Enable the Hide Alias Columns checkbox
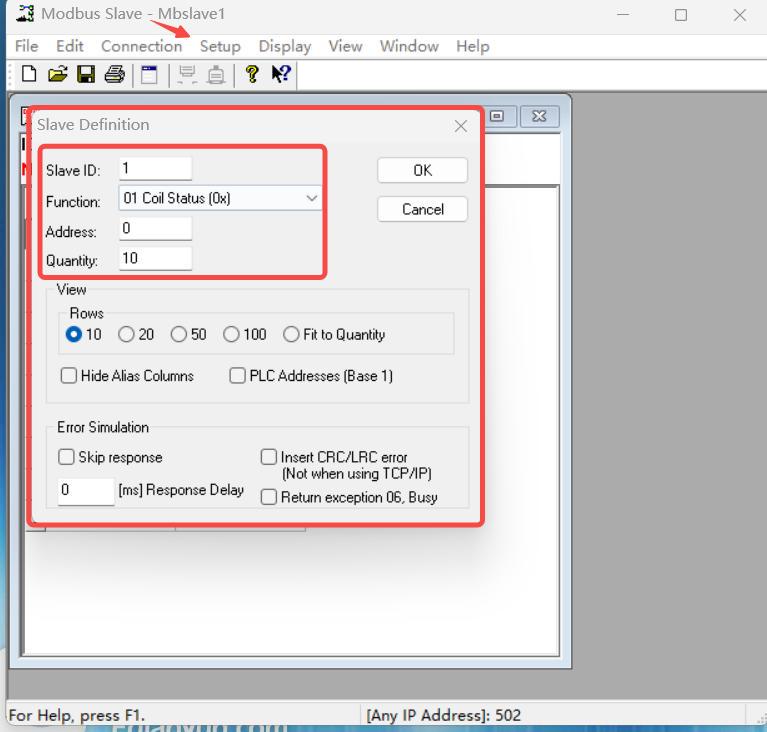The image size is (767, 732). click(x=69, y=376)
